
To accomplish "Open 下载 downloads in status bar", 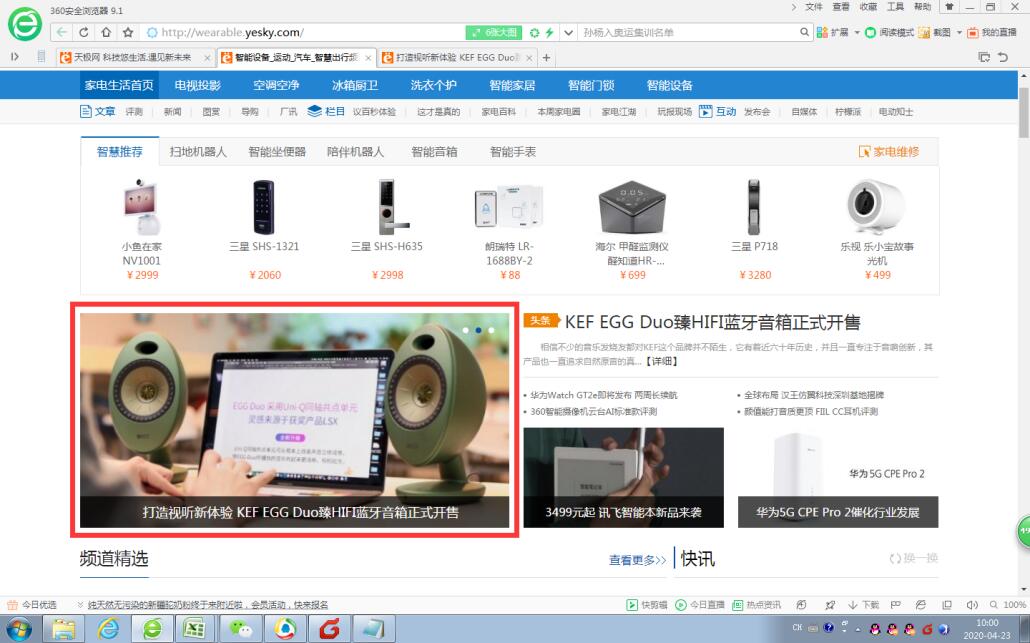I will 864,605.
